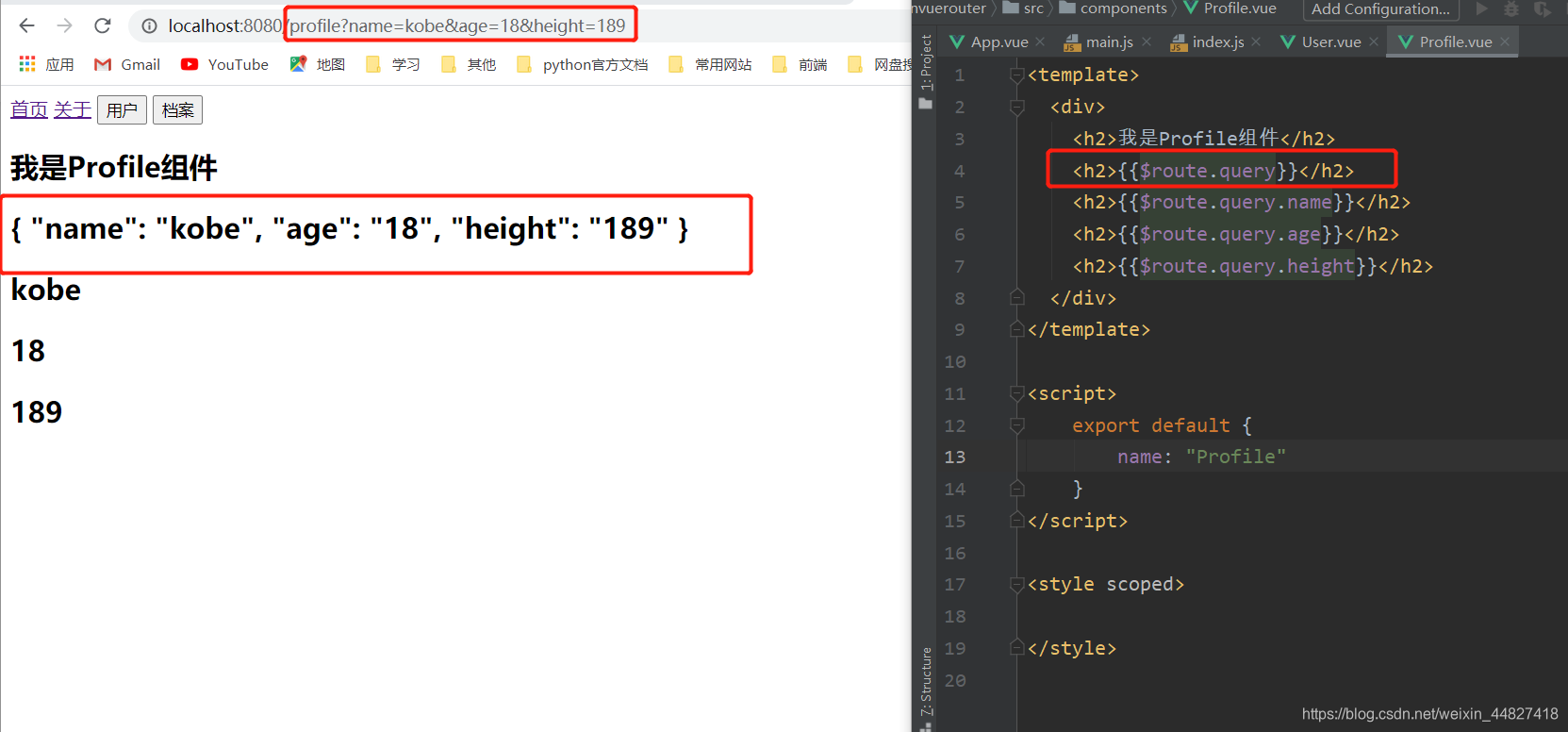This screenshot has width=1568, height=732.
Task: Place cursor in $route.query.name on line 5
Action: click(x=1236, y=203)
